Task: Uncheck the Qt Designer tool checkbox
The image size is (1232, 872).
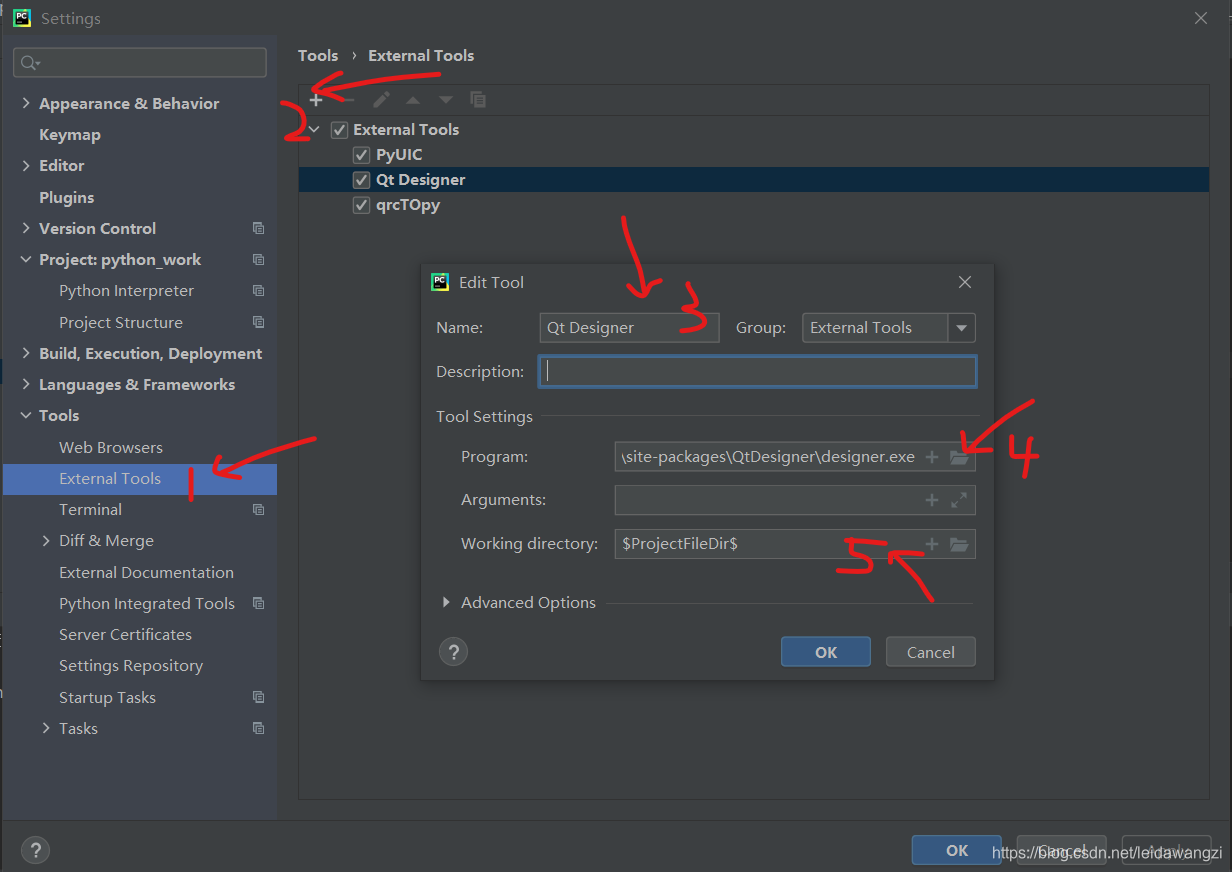Action: (x=362, y=180)
